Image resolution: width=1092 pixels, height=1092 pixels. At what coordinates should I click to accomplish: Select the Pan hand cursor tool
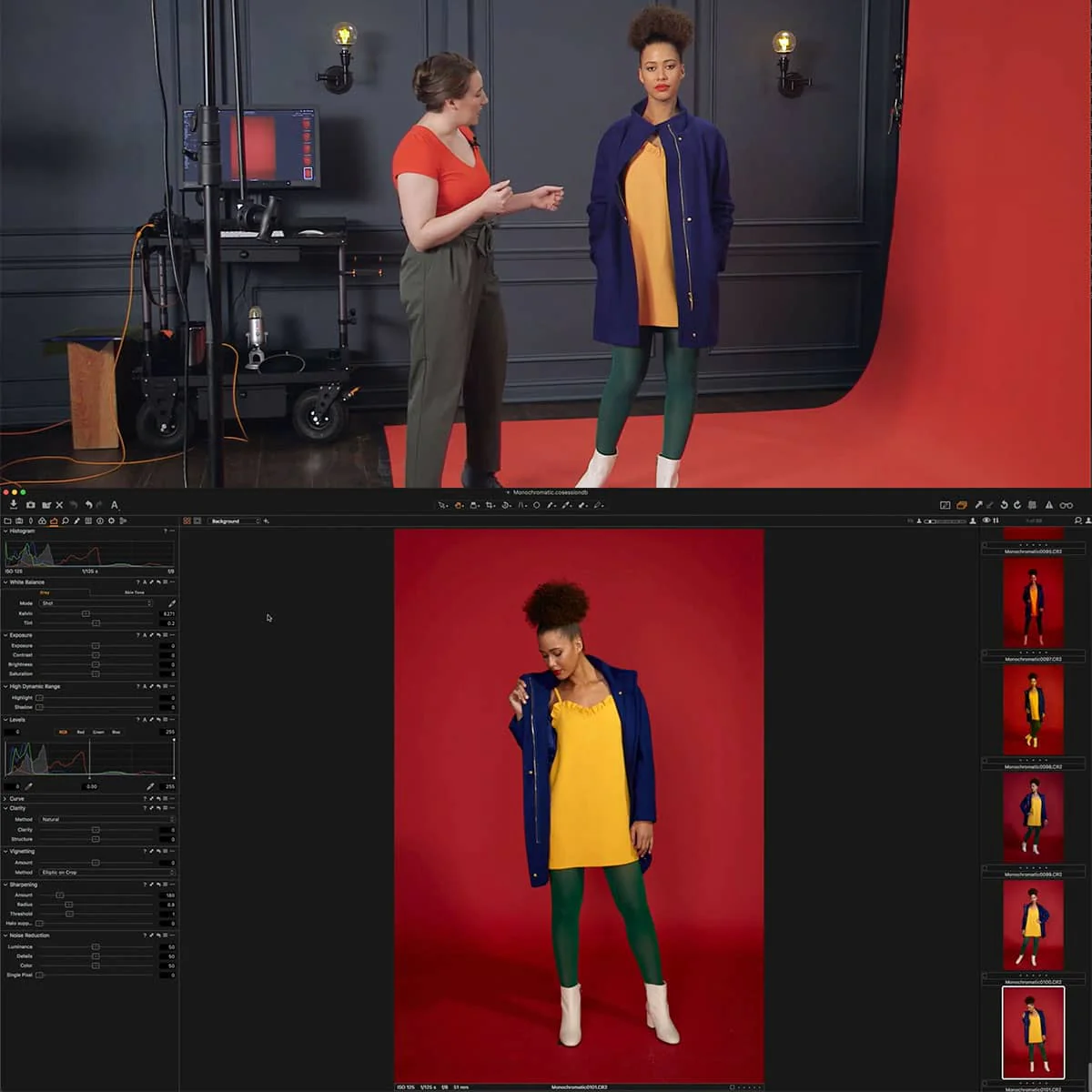click(459, 505)
